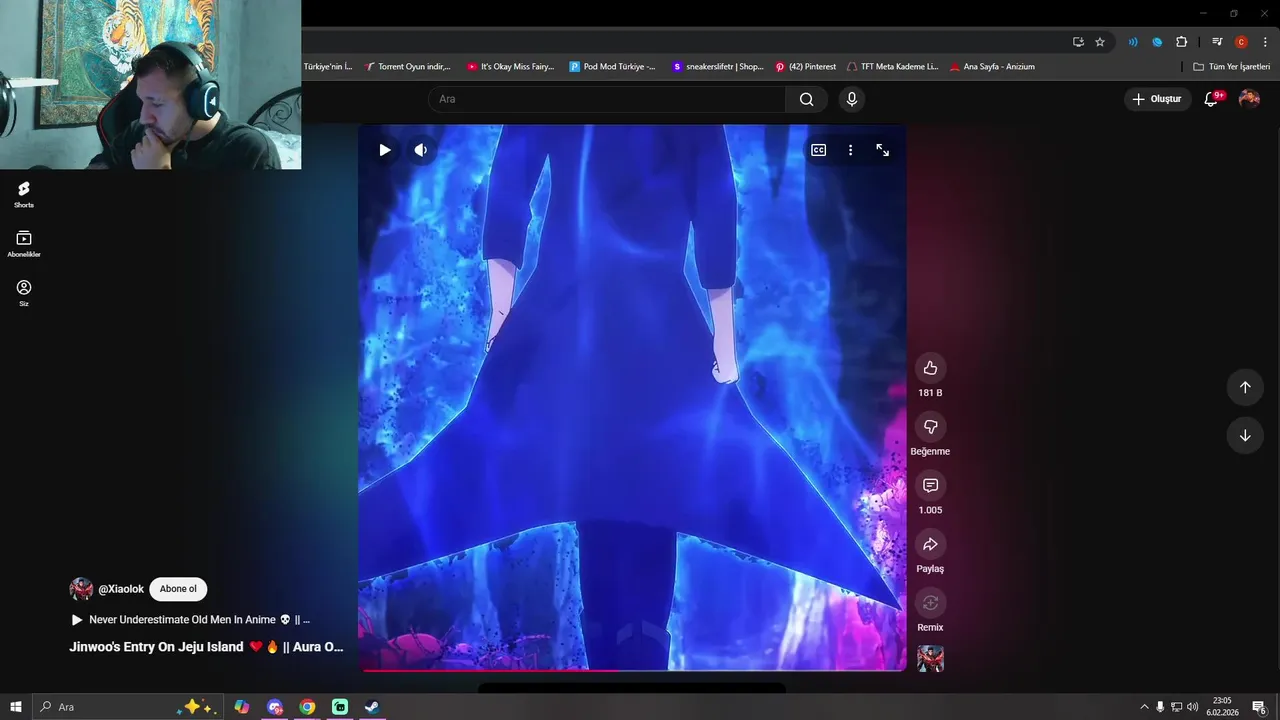
Task: Switch to Chrome in the taskbar
Action: 307,707
